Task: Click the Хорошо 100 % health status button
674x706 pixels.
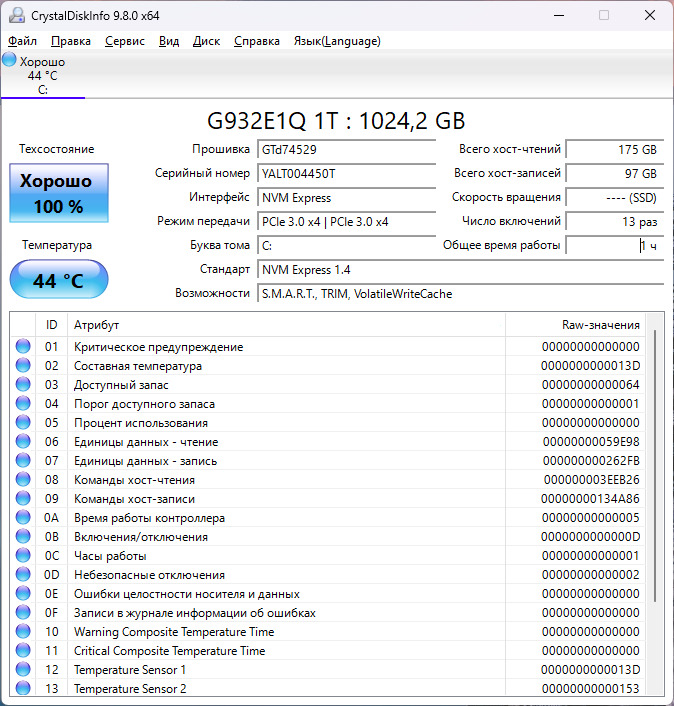Action: click(58, 194)
